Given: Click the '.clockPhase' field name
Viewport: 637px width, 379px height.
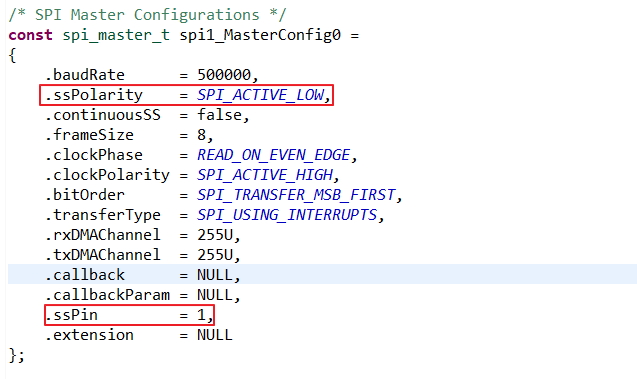Looking at the screenshot, I should [94, 155].
